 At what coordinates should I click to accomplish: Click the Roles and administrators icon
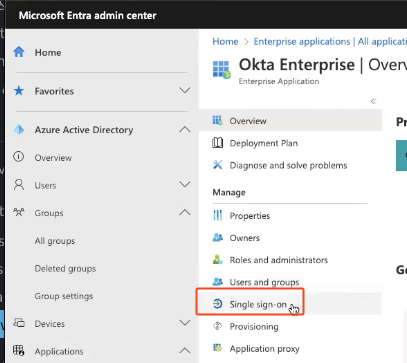point(217,259)
